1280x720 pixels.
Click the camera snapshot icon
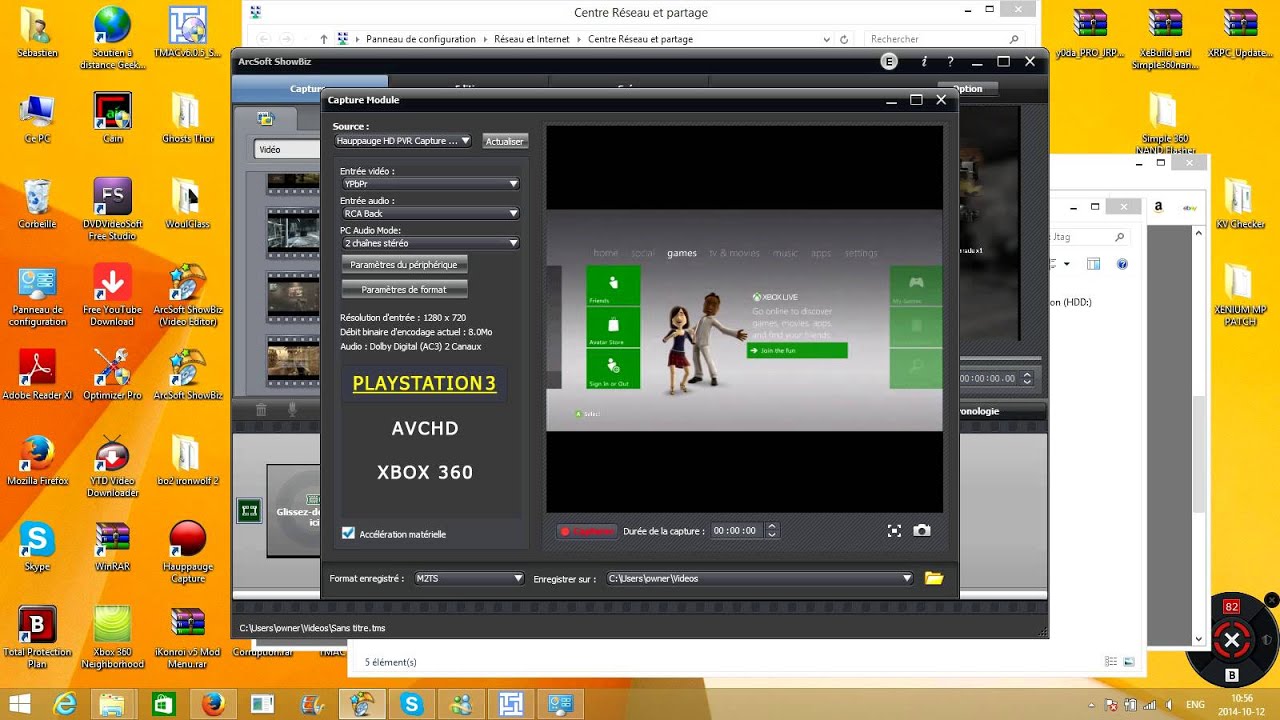click(x=922, y=531)
